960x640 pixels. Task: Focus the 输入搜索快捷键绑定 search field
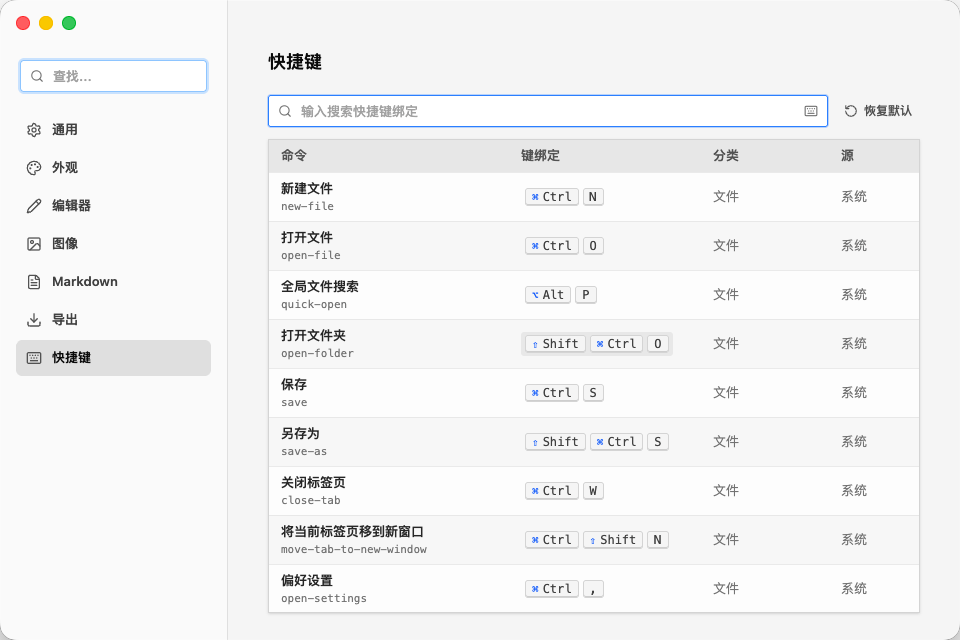click(548, 111)
